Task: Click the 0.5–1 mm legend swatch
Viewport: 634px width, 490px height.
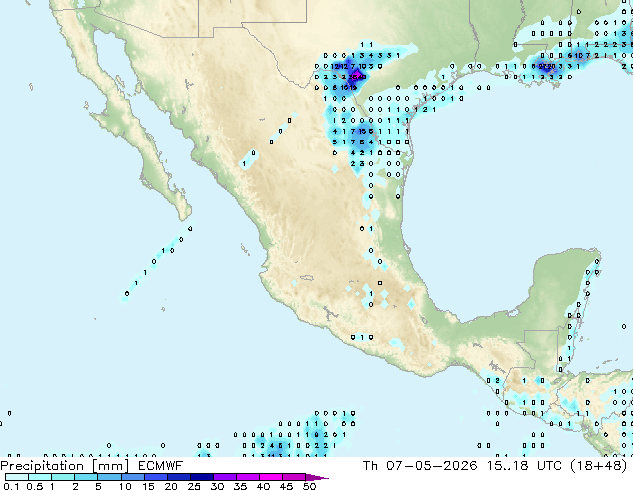Action: coord(40,477)
